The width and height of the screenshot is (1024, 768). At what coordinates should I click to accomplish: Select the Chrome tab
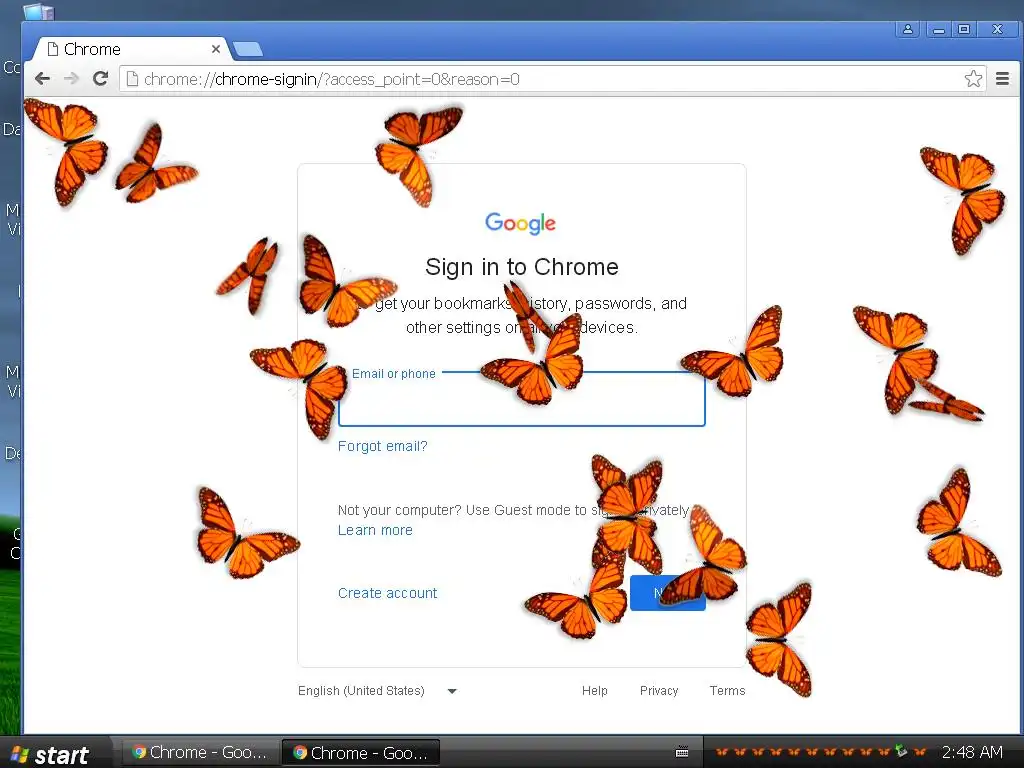(131, 49)
